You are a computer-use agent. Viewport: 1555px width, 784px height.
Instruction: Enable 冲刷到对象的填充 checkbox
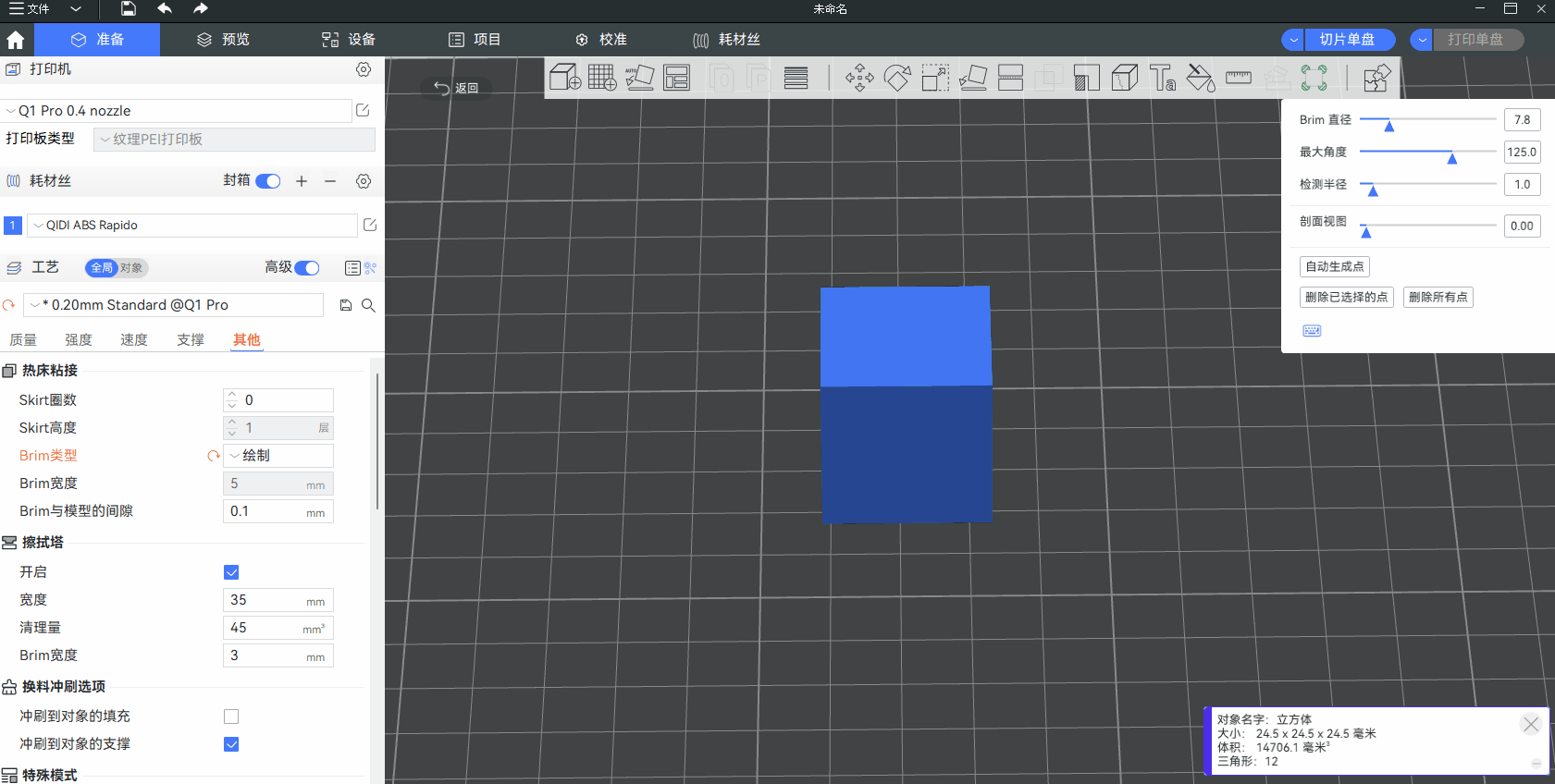click(231, 717)
